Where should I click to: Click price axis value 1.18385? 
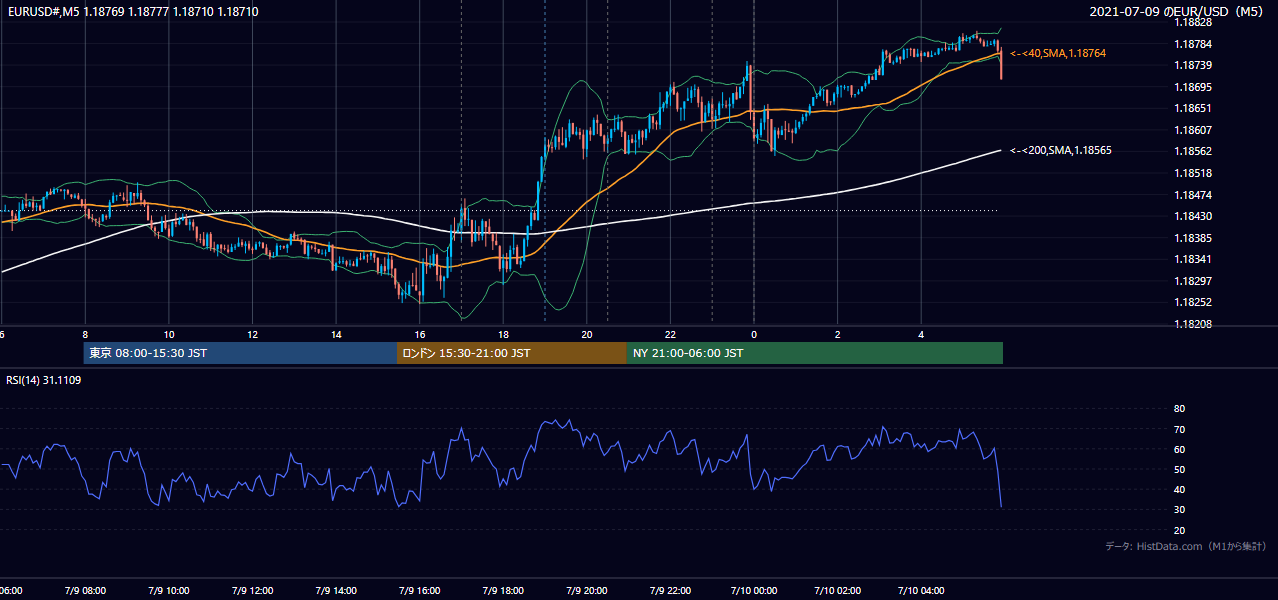(1193, 238)
